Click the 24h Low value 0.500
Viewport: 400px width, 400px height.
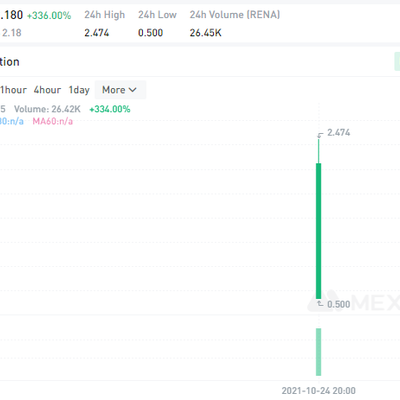pos(150,33)
